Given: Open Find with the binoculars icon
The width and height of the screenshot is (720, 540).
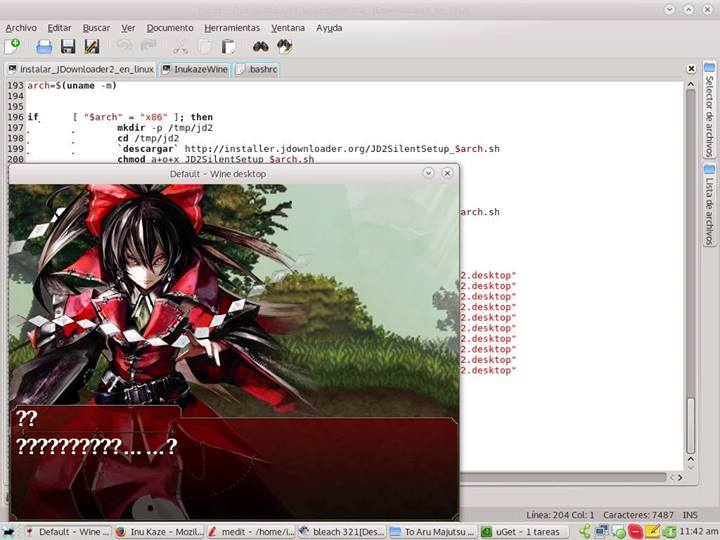Looking at the screenshot, I should 261,46.
